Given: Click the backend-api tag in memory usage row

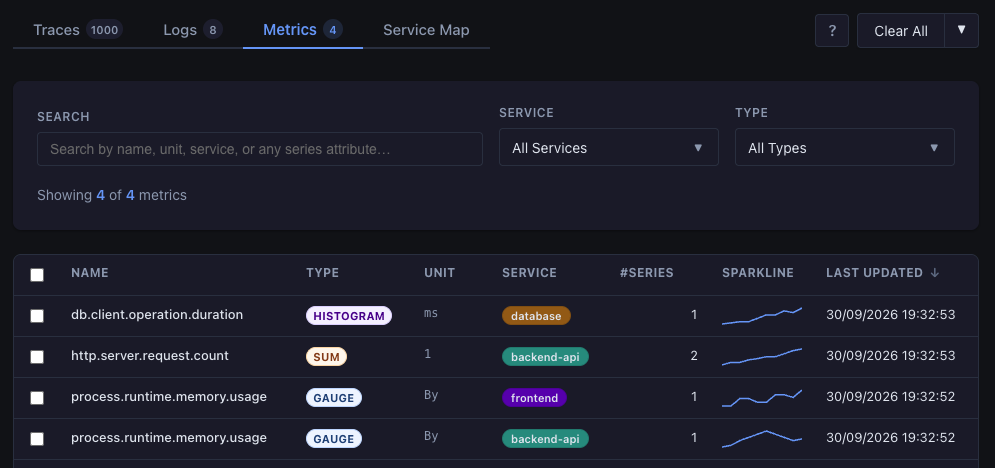Looking at the screenshot, I should 545,439.
